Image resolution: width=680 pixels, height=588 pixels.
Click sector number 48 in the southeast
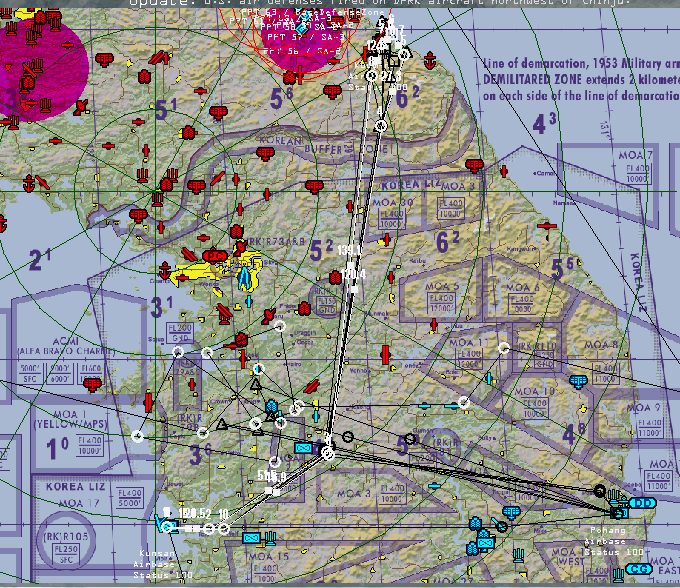[573, 434]
